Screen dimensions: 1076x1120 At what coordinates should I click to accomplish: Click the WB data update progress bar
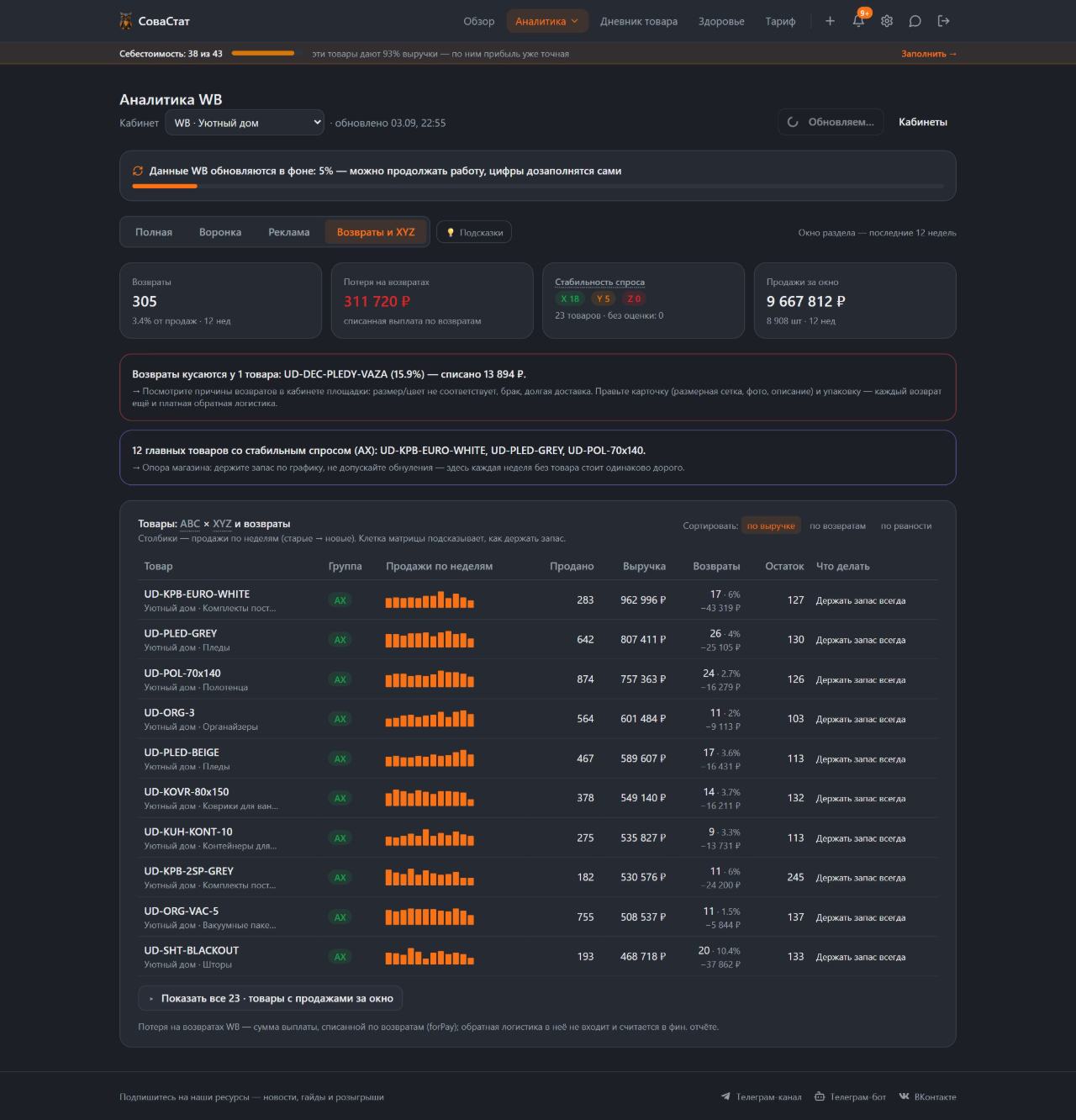(x=538, y=186)
